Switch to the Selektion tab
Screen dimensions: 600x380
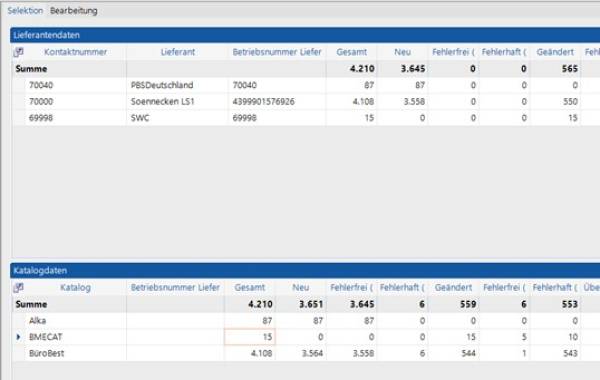coord(25,11)
